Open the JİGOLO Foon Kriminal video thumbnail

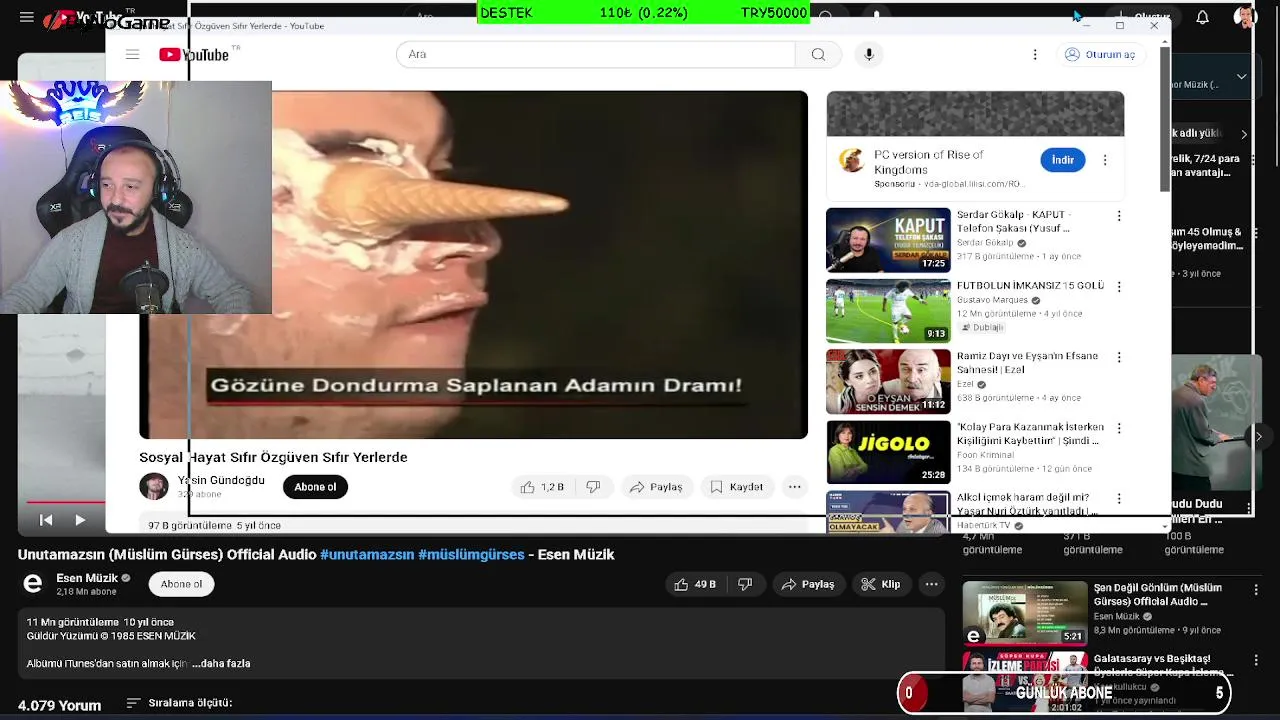pos(888,452)
